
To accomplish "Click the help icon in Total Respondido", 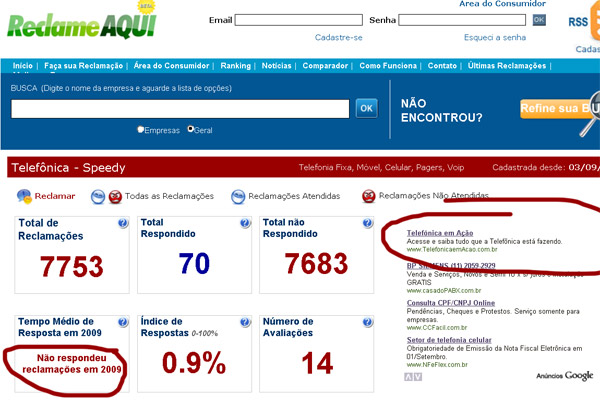I will coord(245,223).
